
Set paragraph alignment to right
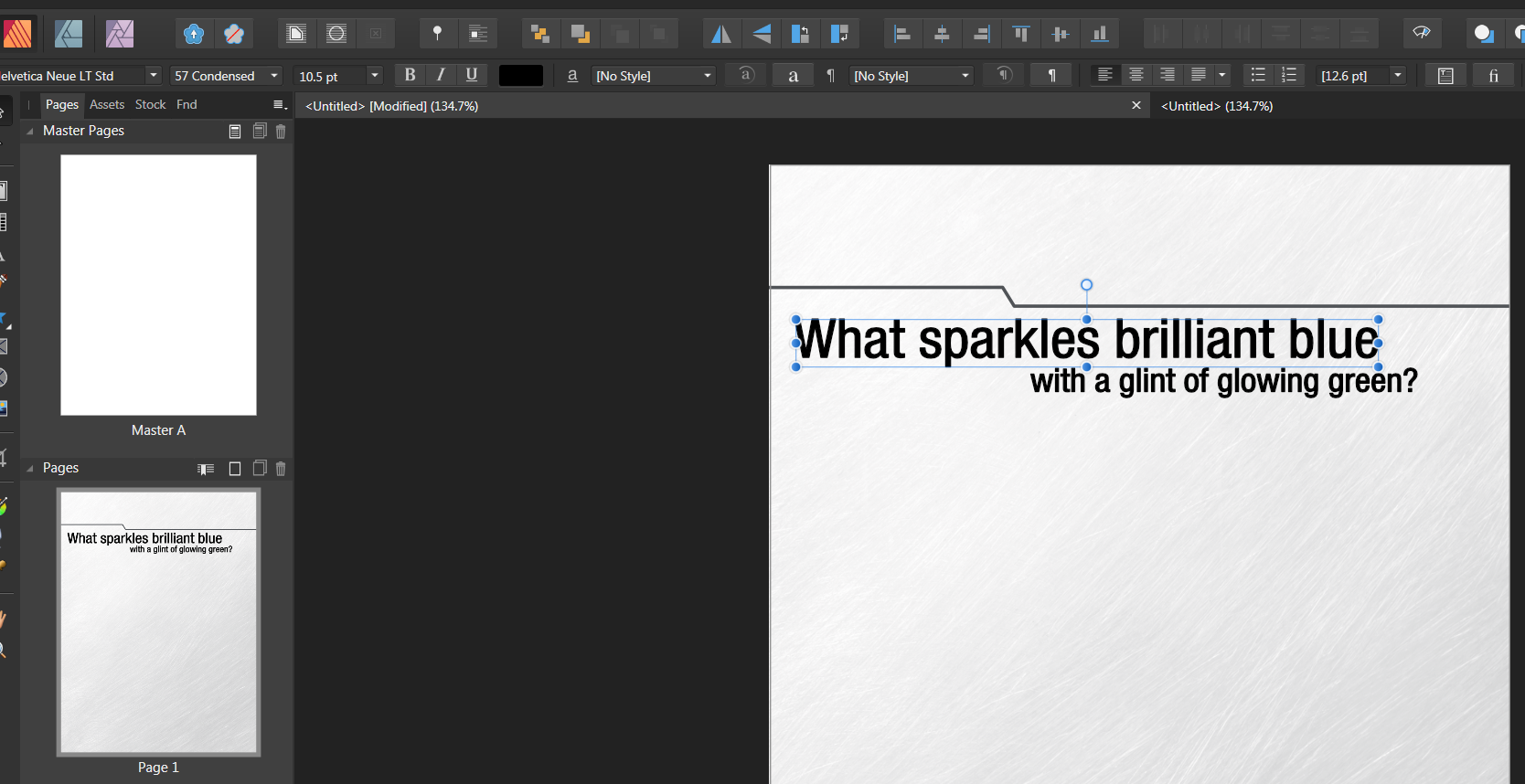(1168, 75)
